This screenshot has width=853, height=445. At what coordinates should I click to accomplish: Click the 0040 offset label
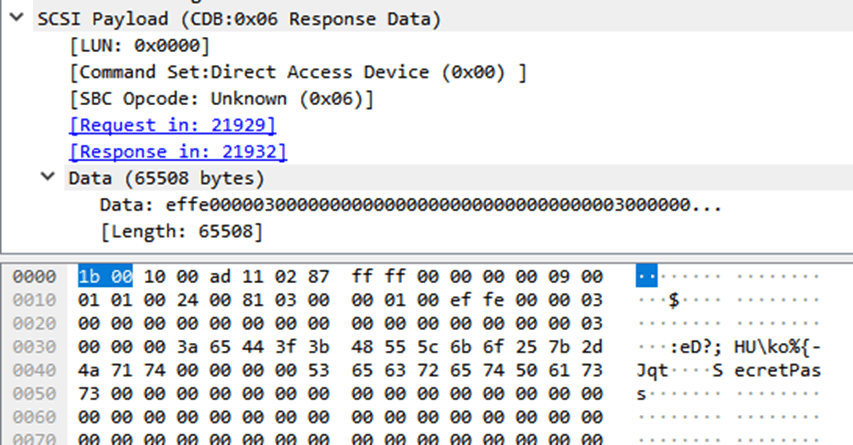point(32,368)
